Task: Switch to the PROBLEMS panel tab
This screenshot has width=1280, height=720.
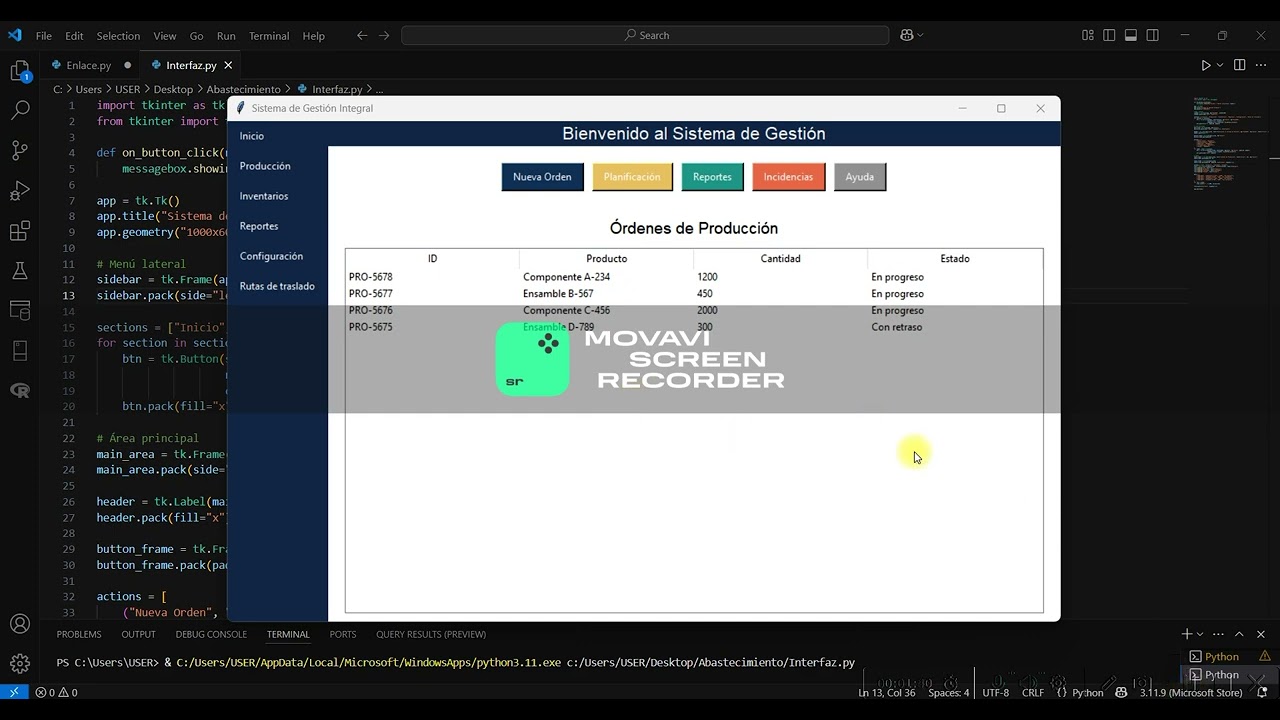Action: 79,634
